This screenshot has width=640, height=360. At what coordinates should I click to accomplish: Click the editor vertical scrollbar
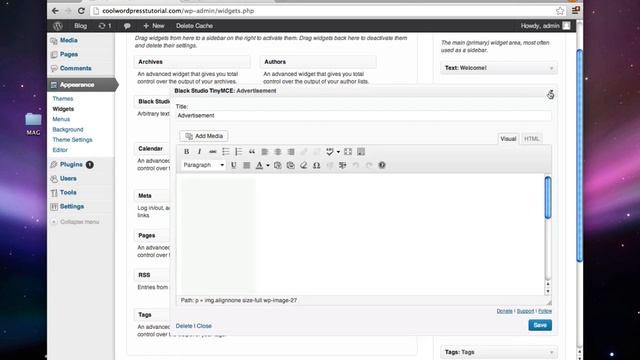coord(548,198)
